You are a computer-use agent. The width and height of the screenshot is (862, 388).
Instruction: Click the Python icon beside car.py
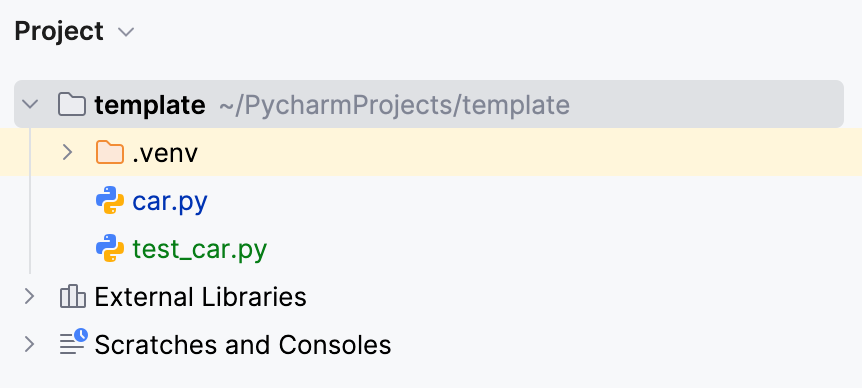(109, 200)
